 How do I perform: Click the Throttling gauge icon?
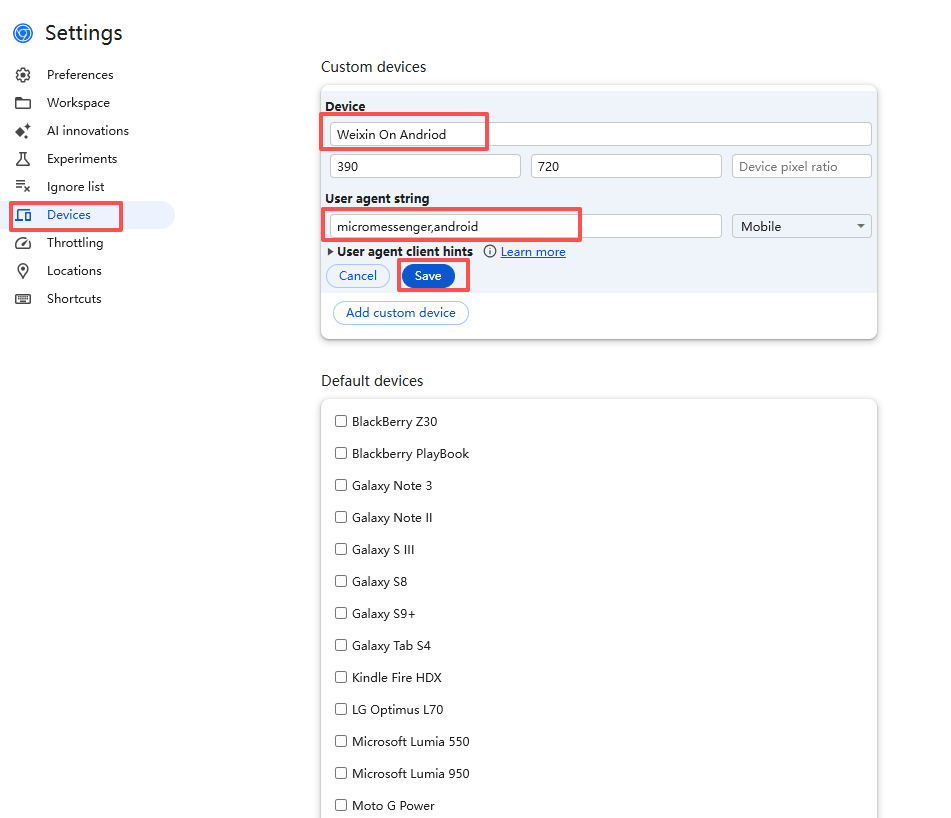[x=23, y=243]
